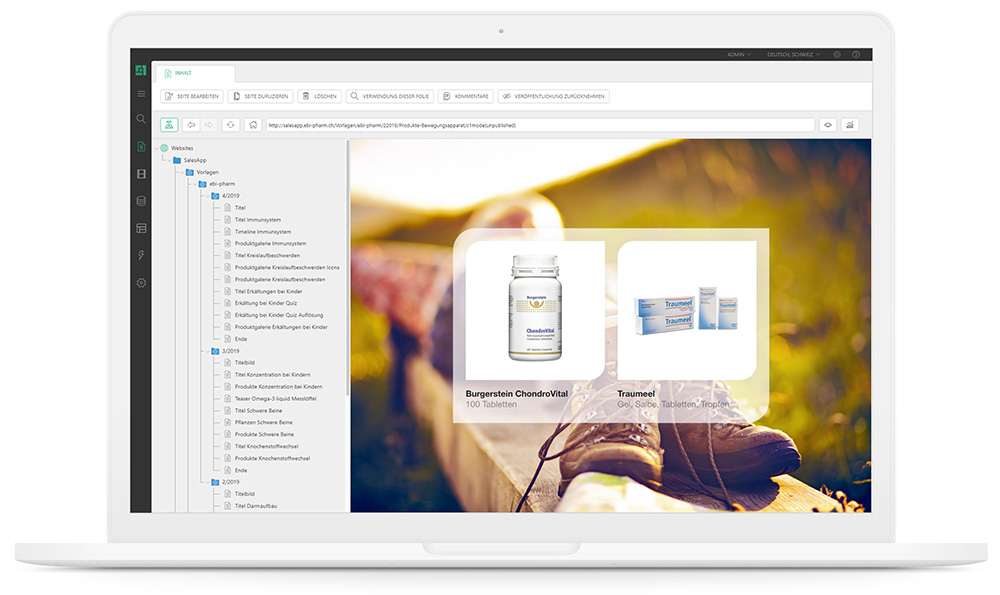Image resolution: width=1000 pixels, height=595 pixels.
Task: Toggle the eye preview button
Action: pyautogui.click(x=828, y=125)
